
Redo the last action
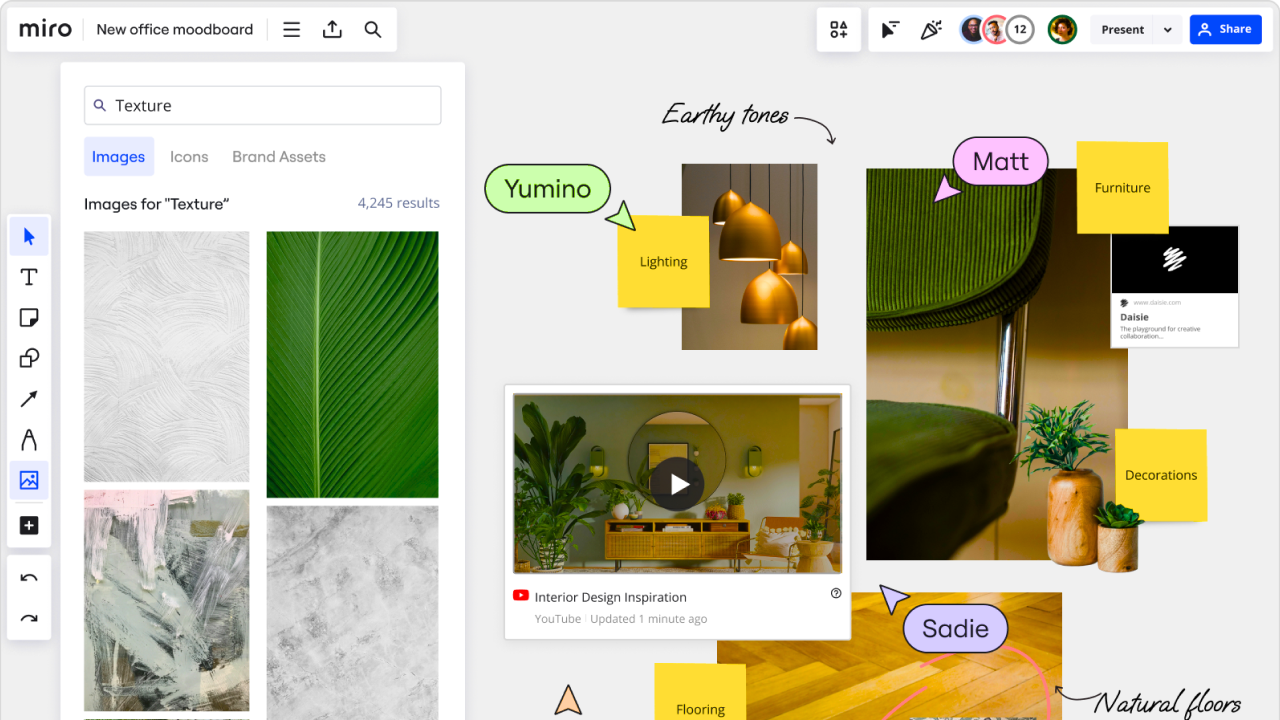tap(29, 619)
